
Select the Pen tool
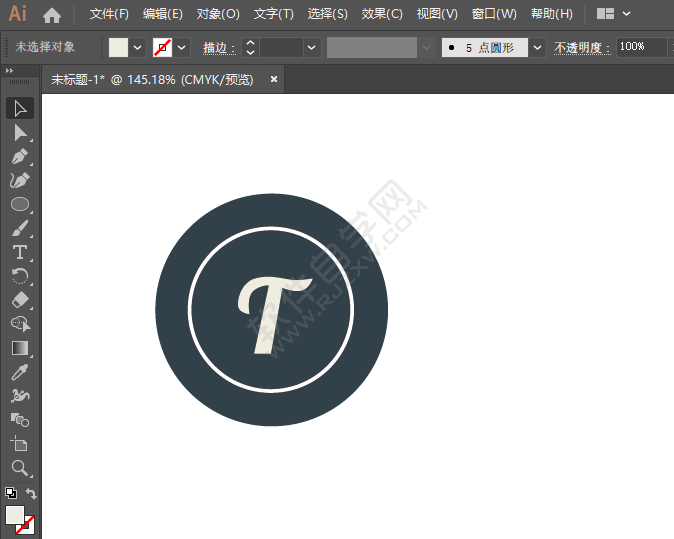click(x=19, y=156)
